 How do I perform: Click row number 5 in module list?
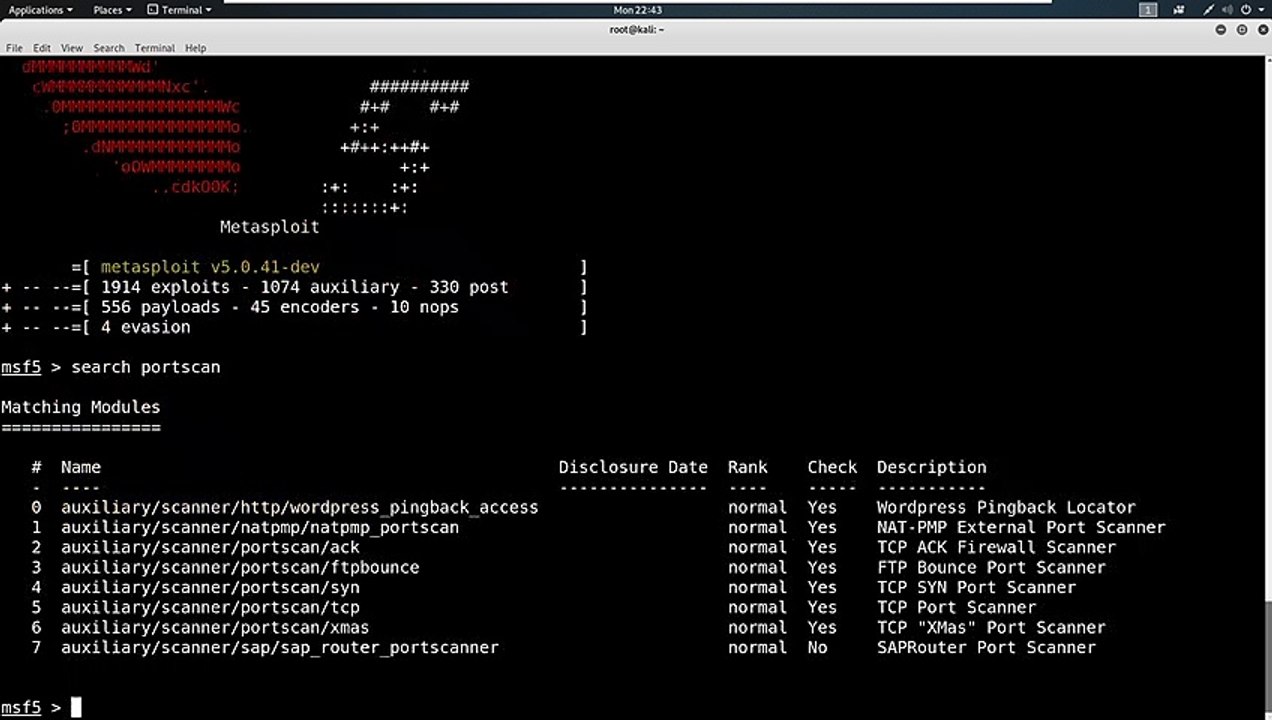(36, 607)
